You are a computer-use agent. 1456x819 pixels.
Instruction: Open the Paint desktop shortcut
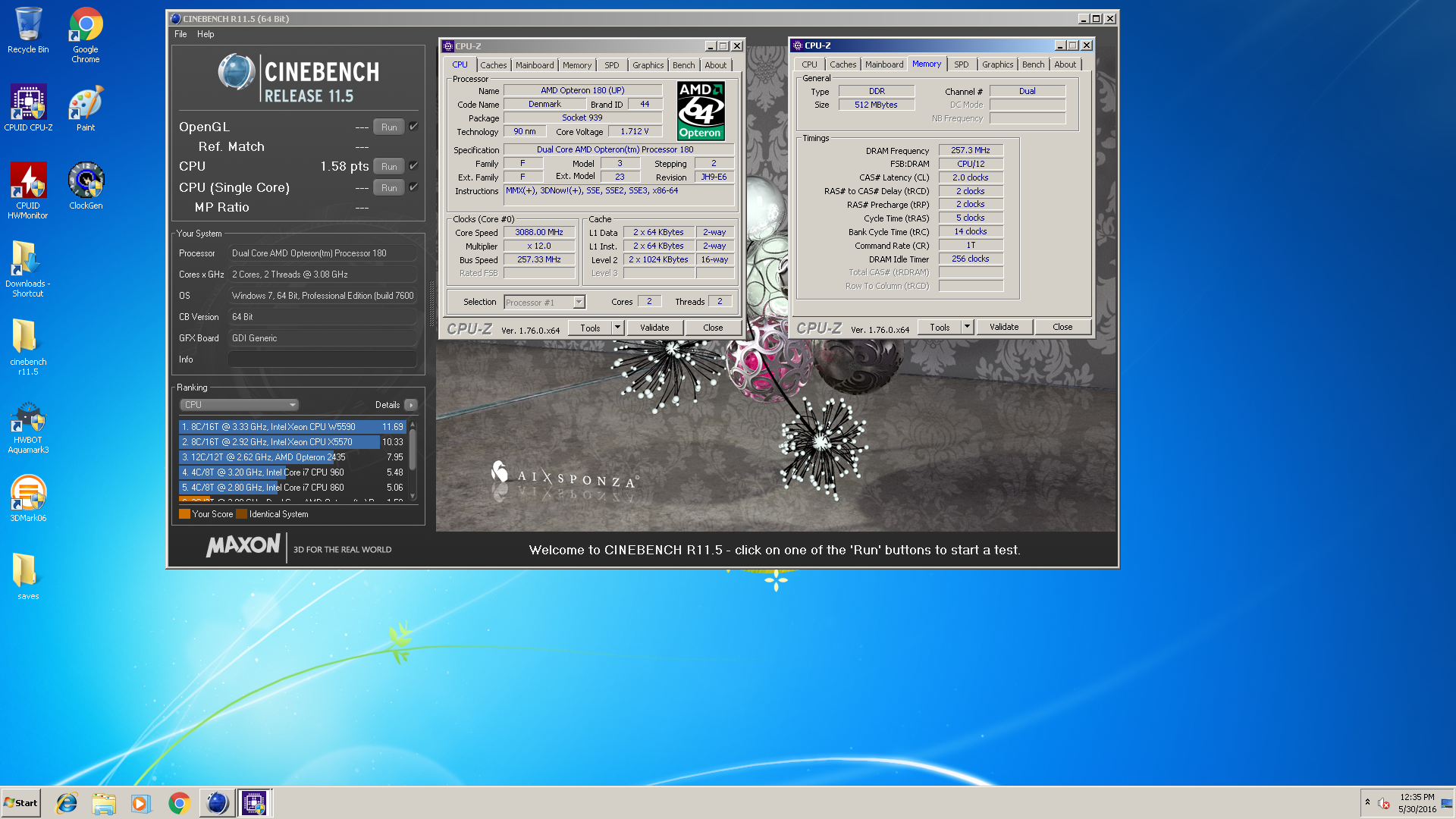pyautogui.click(x=86, y=108)
